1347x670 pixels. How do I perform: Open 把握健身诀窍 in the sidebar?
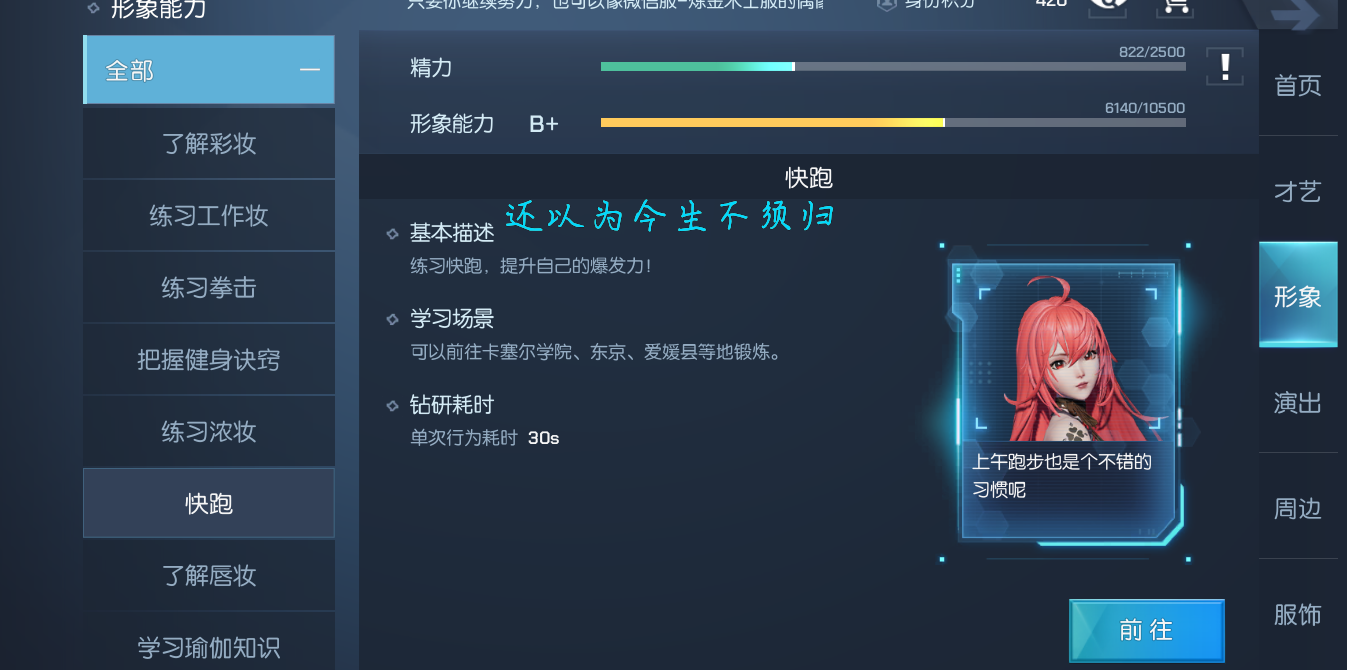(209, 360)
